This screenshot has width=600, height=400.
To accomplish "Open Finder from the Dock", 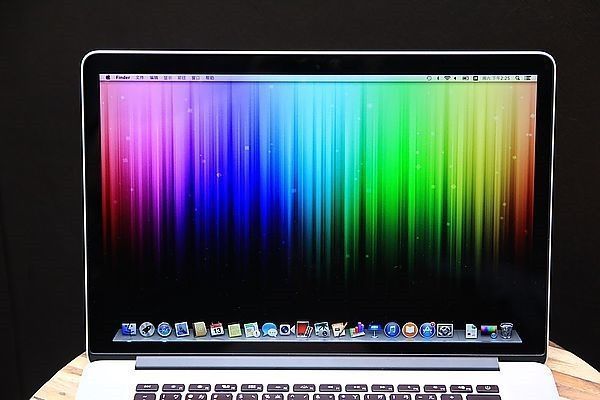I will tap(129, 329).
